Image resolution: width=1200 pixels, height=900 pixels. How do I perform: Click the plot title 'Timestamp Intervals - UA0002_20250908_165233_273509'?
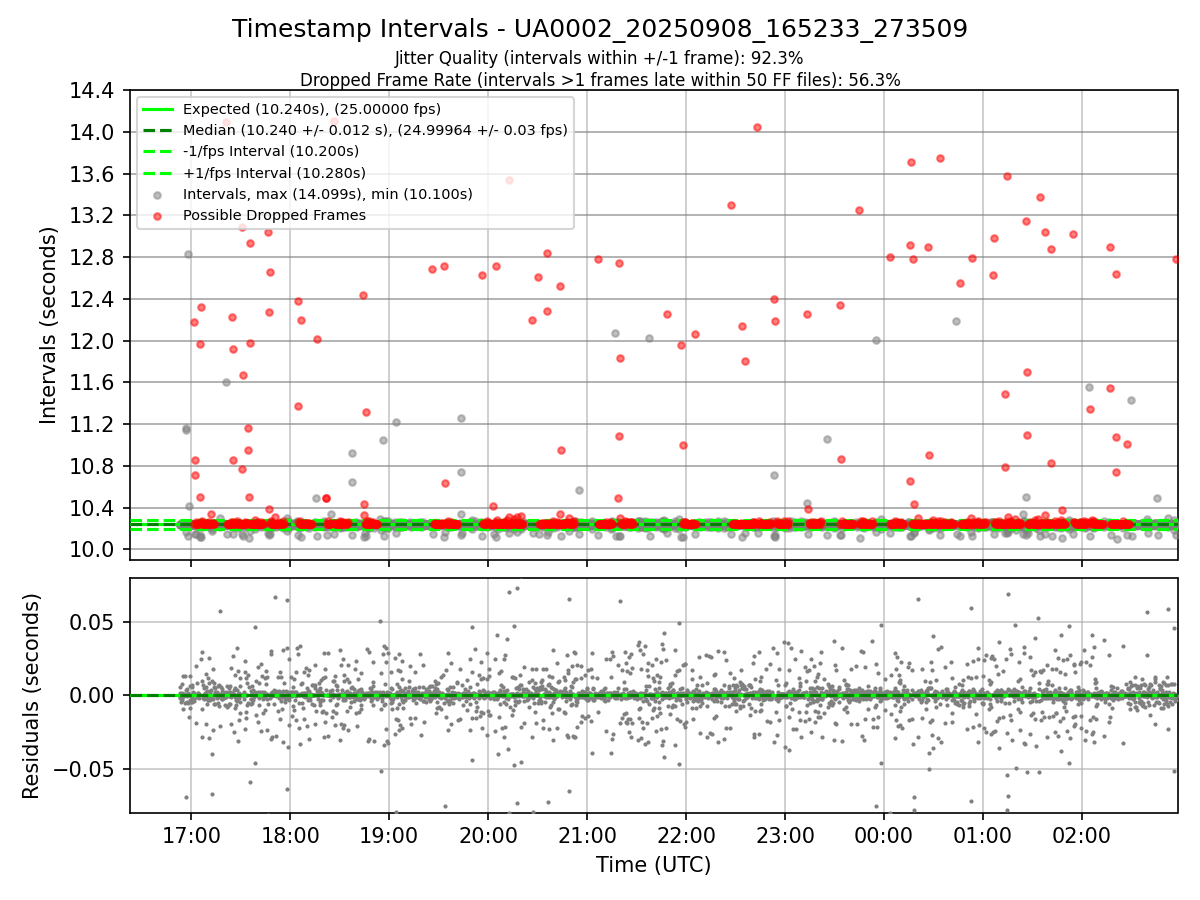pos(600,29)
